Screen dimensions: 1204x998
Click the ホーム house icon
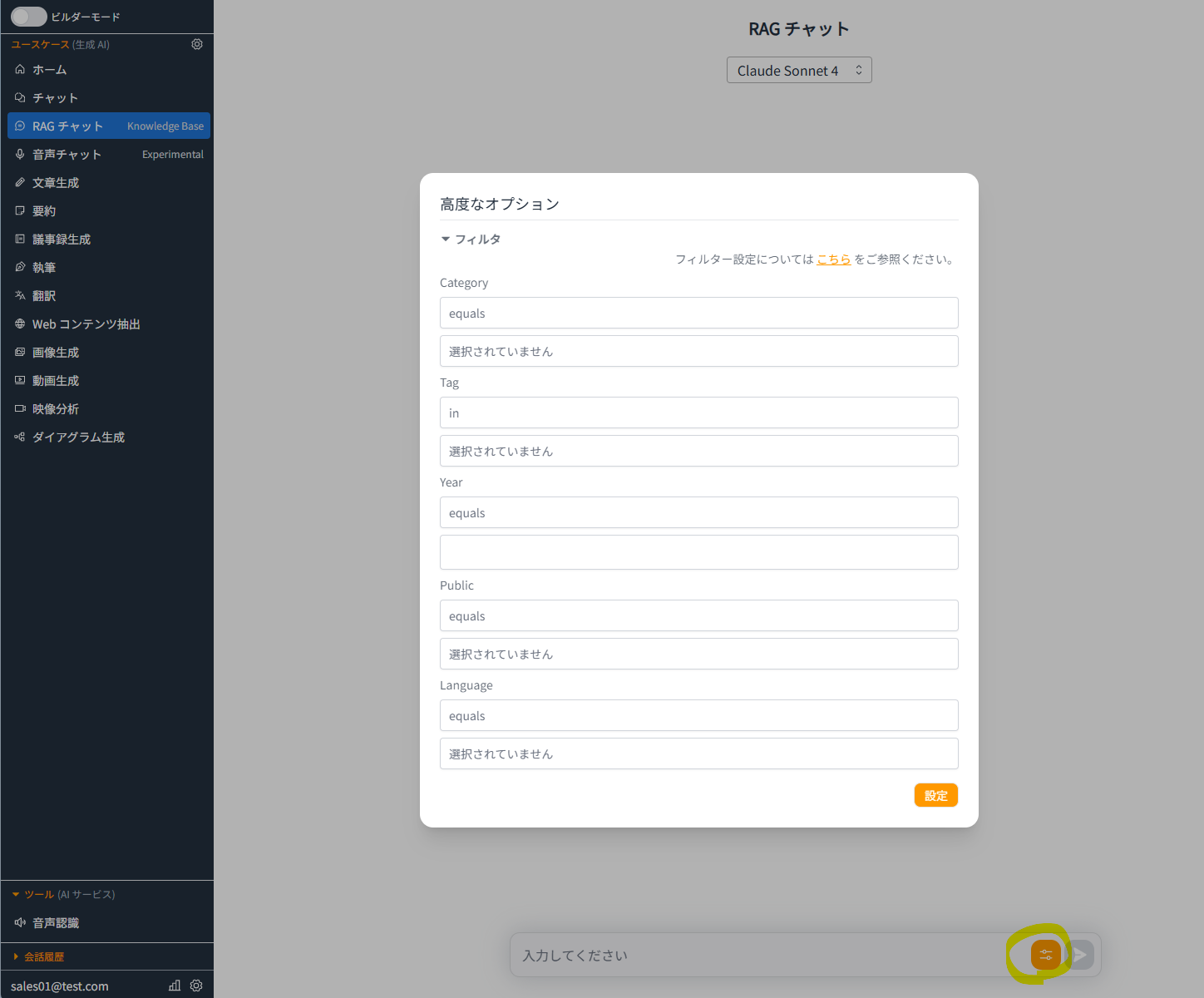tap(20, 70)
